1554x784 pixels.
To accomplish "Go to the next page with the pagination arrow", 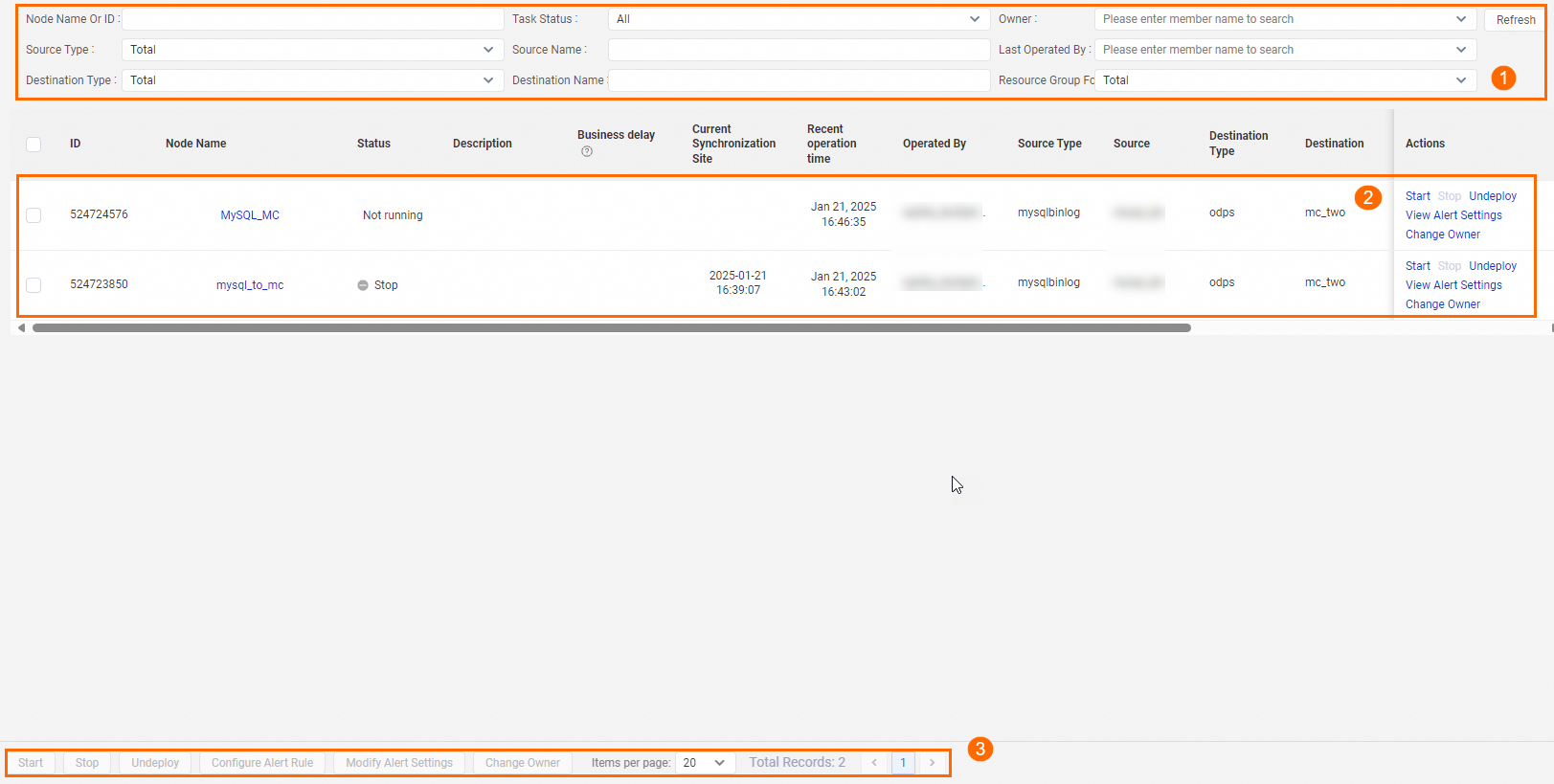I will 932,763.
